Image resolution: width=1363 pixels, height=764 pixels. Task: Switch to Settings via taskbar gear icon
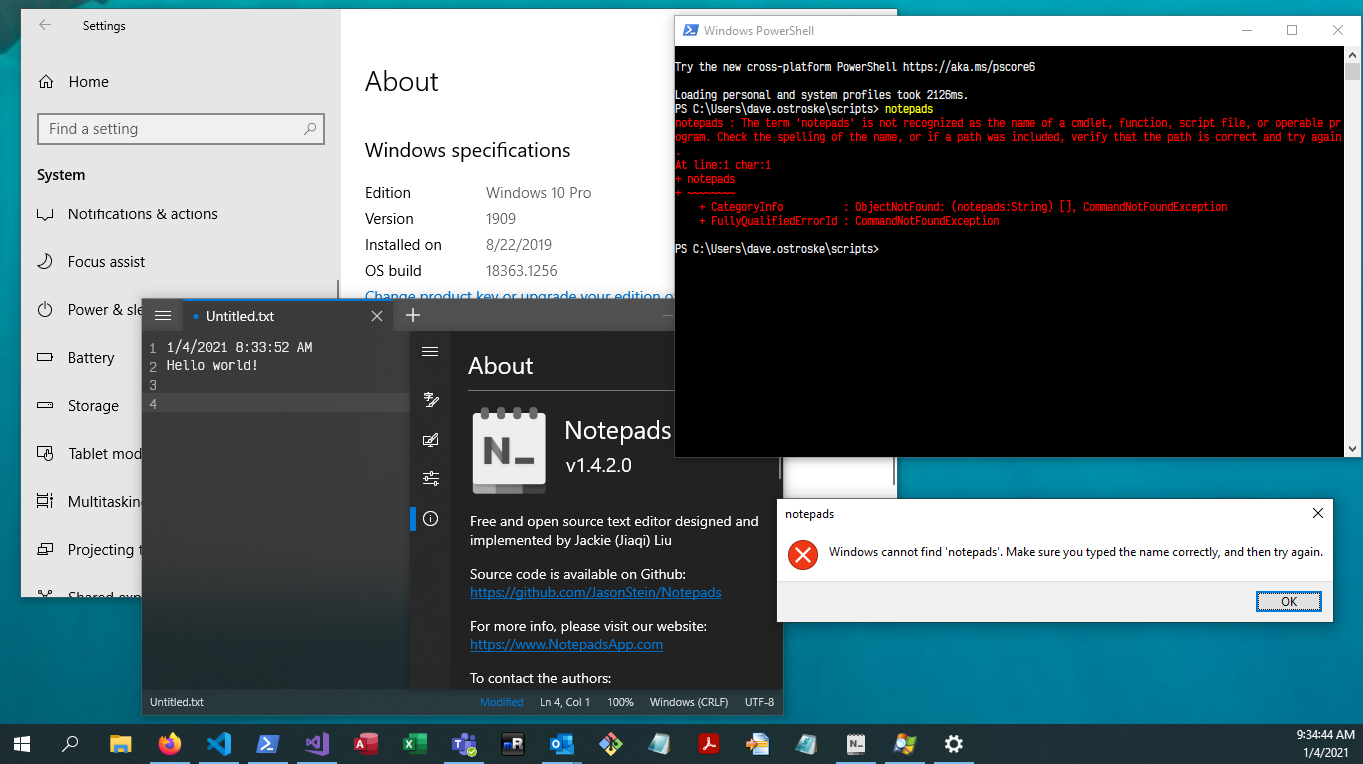954,744
